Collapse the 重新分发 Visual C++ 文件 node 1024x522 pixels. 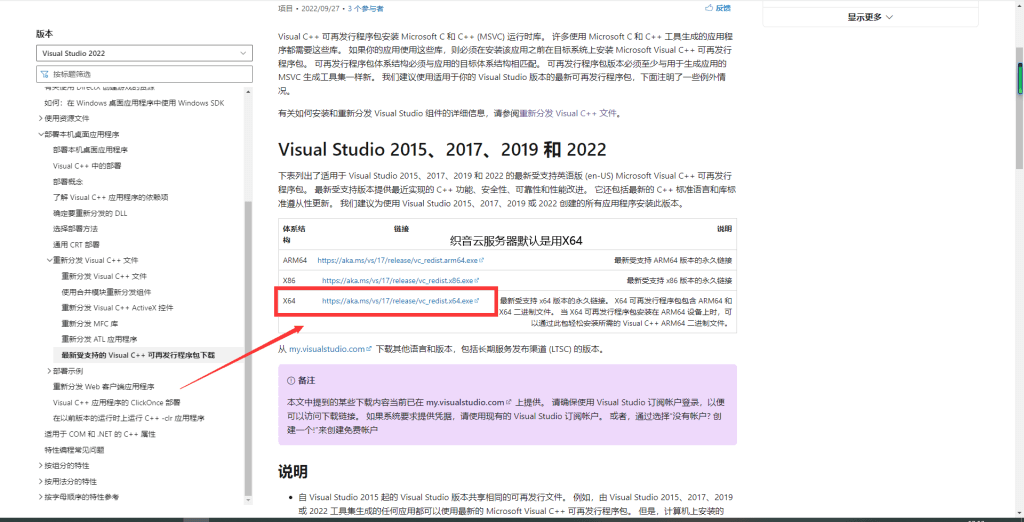(x=49, y=260)
